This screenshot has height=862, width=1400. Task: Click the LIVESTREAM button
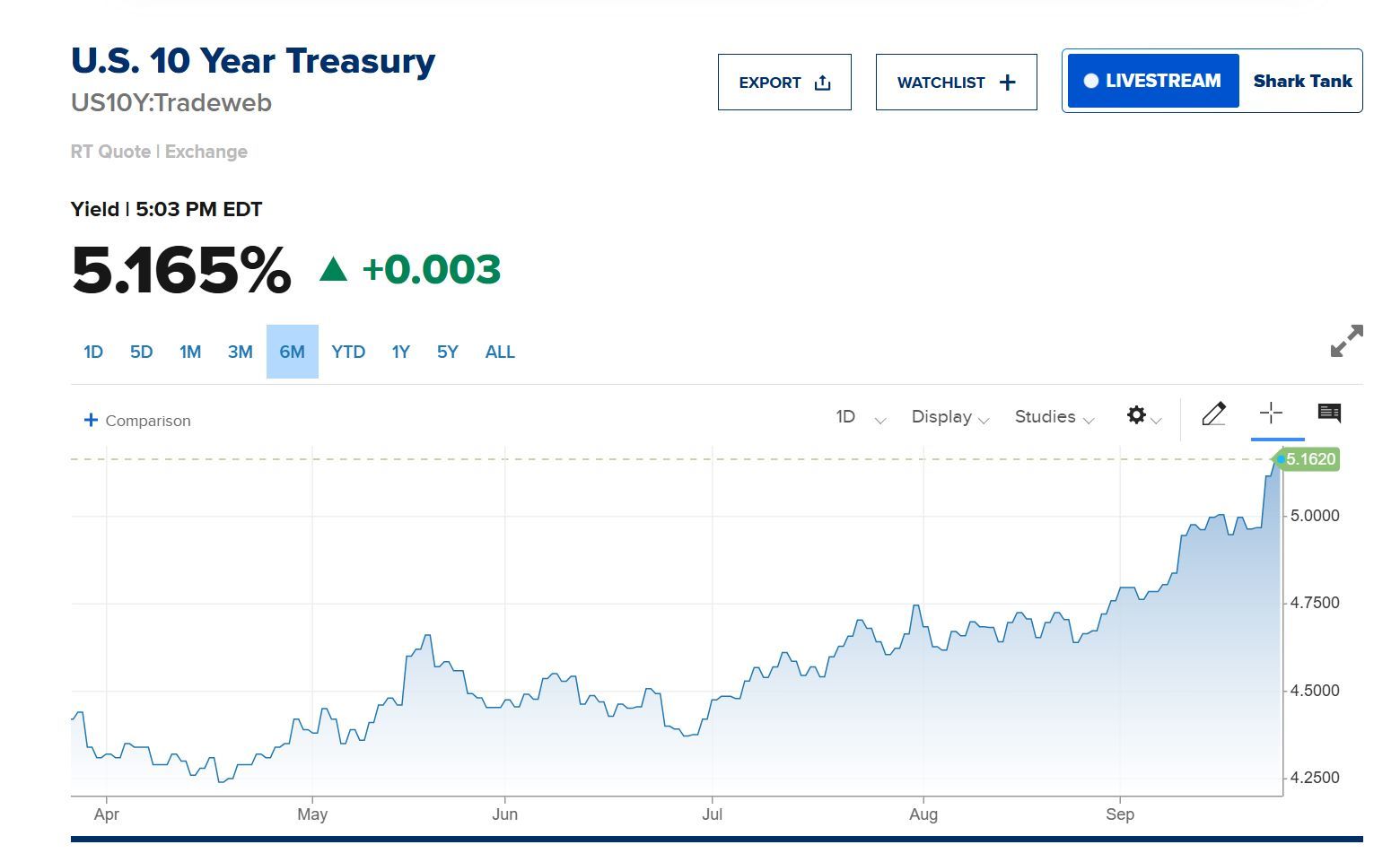tap(1153, 81)
